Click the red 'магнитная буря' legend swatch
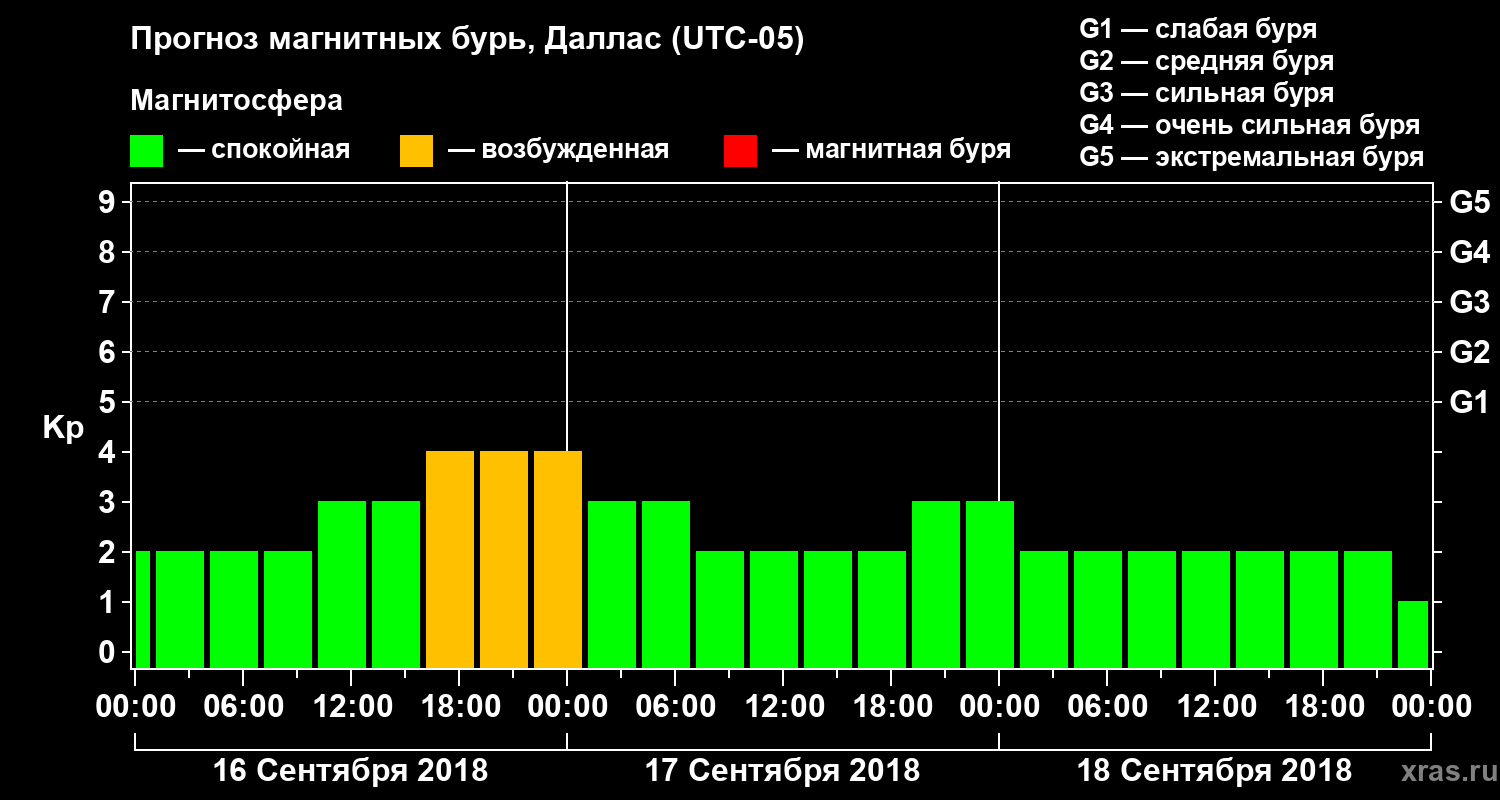This screenshot has width=1500, height=800. tap(740, 151)
